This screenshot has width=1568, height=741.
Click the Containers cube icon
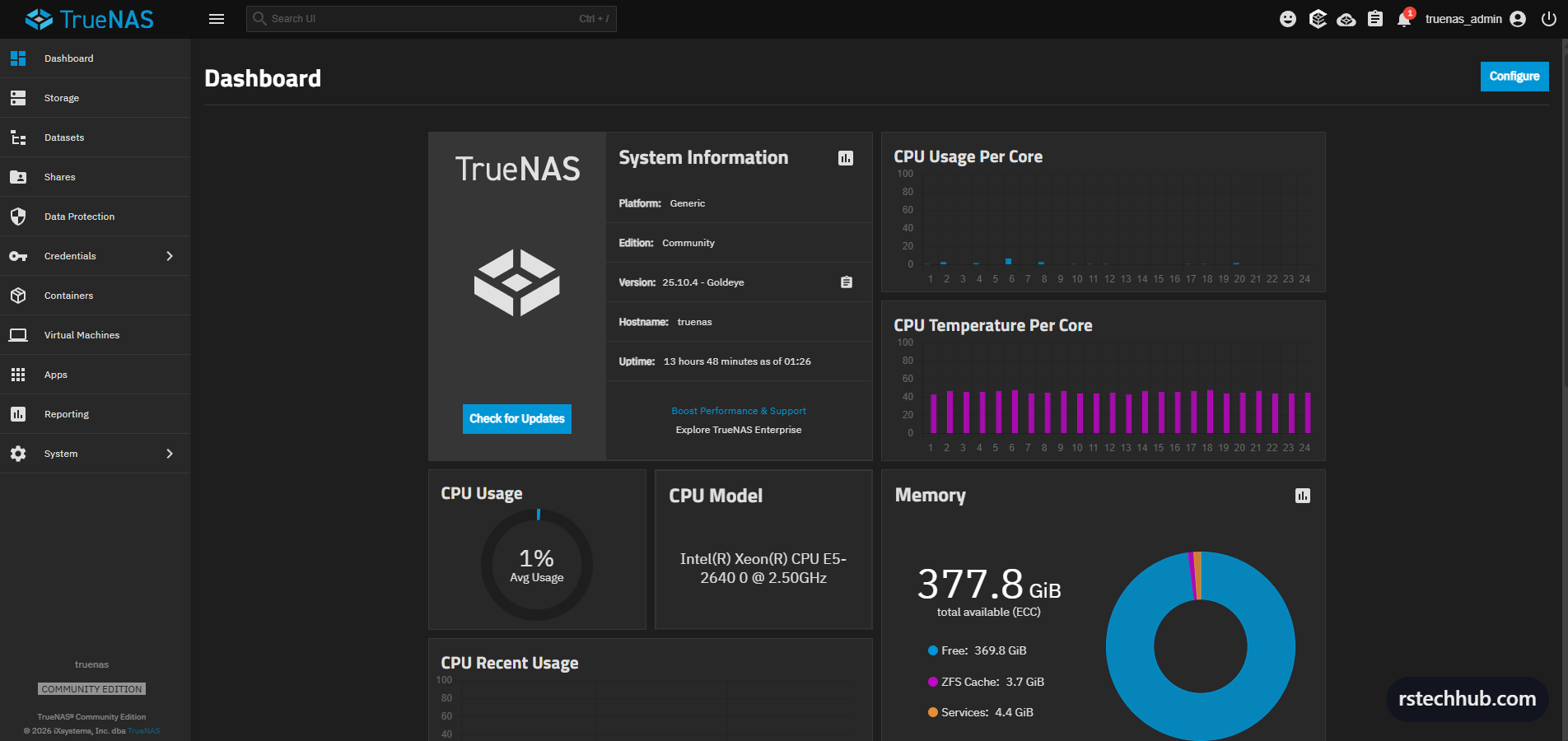[18, 296]
